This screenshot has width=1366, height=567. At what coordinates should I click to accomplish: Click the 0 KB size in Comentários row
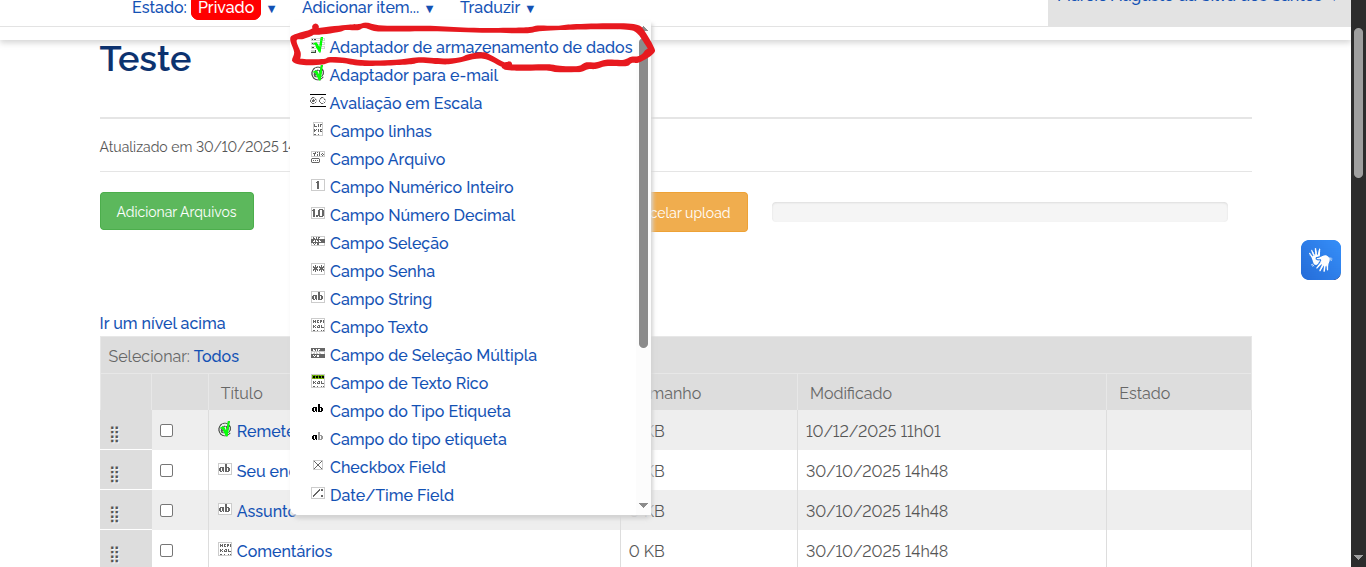click(647, 551)
